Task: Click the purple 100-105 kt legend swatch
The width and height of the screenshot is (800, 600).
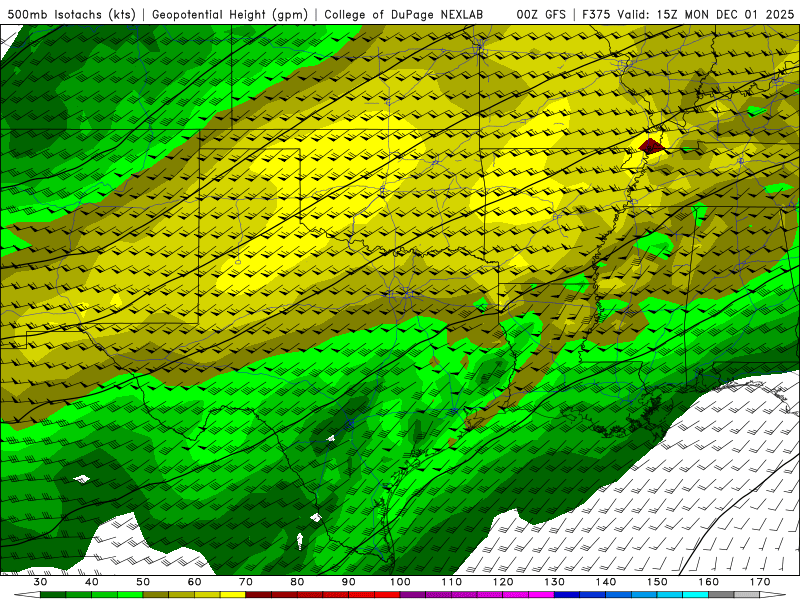Action: (x=413, y=595)
